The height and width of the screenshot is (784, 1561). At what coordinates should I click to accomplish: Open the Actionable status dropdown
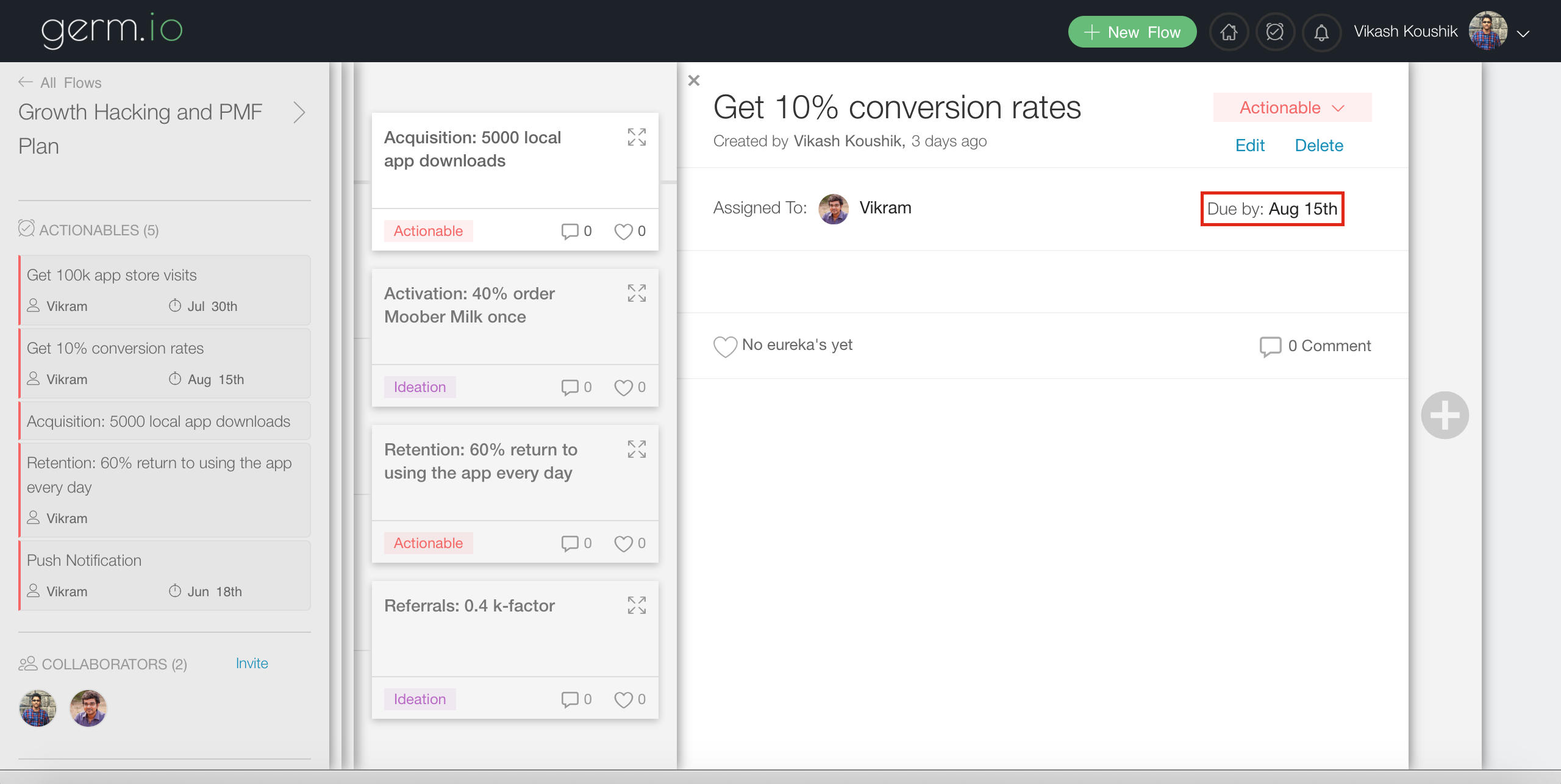1292,108
